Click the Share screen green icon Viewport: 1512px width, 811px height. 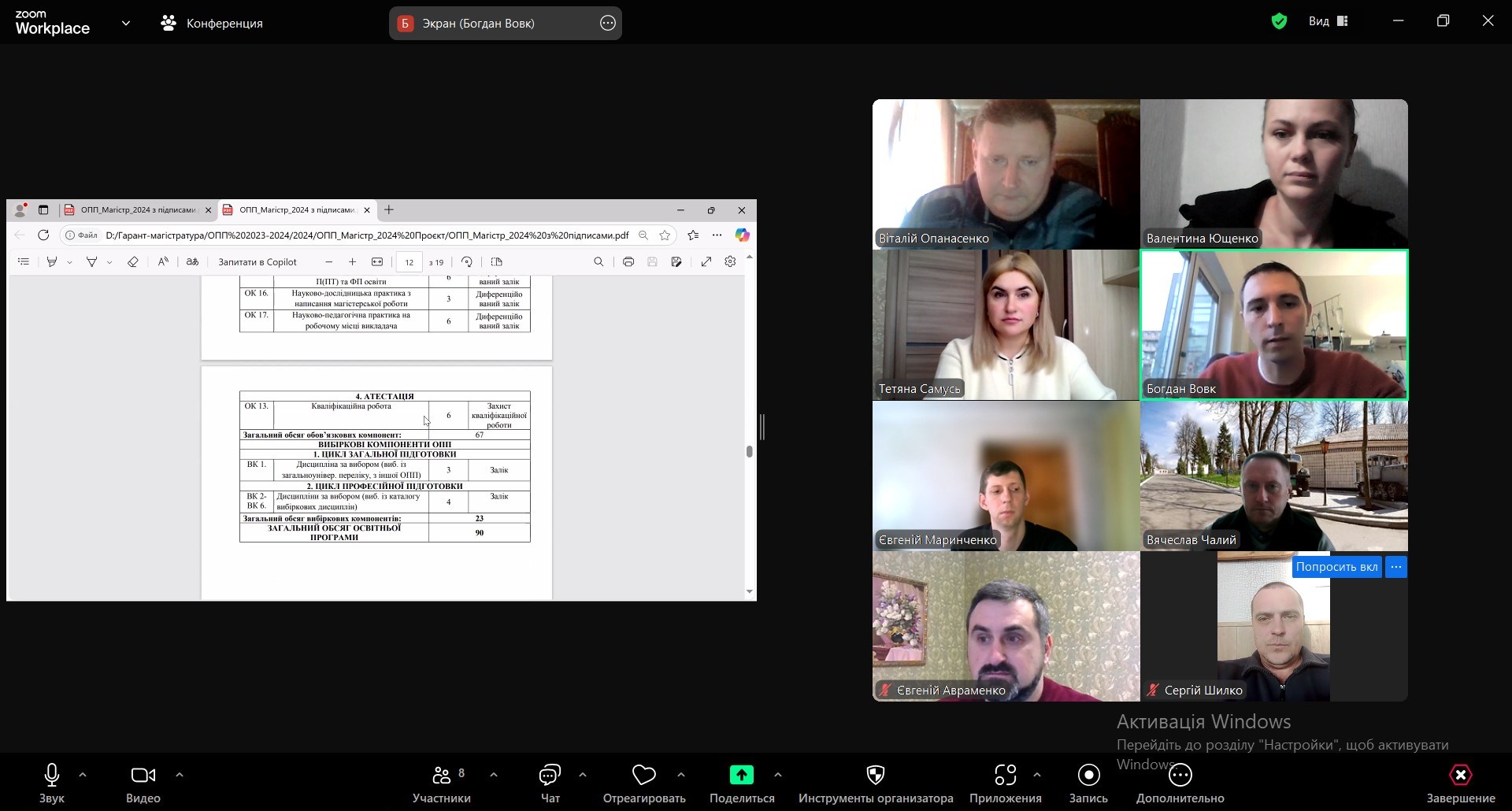(x=741, y=776)
